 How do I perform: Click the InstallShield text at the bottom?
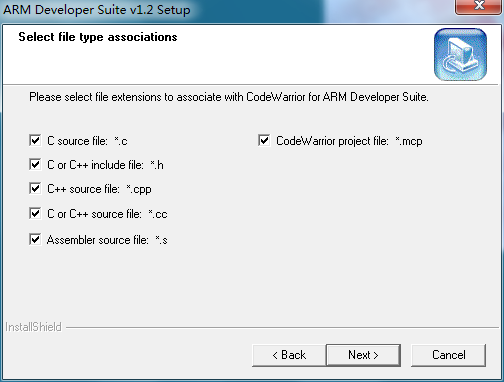pos(33,327)
